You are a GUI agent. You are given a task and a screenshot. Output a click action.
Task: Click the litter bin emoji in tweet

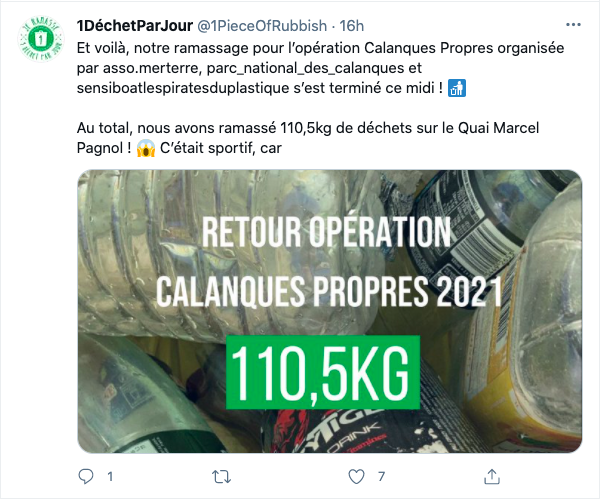point(457,88)
